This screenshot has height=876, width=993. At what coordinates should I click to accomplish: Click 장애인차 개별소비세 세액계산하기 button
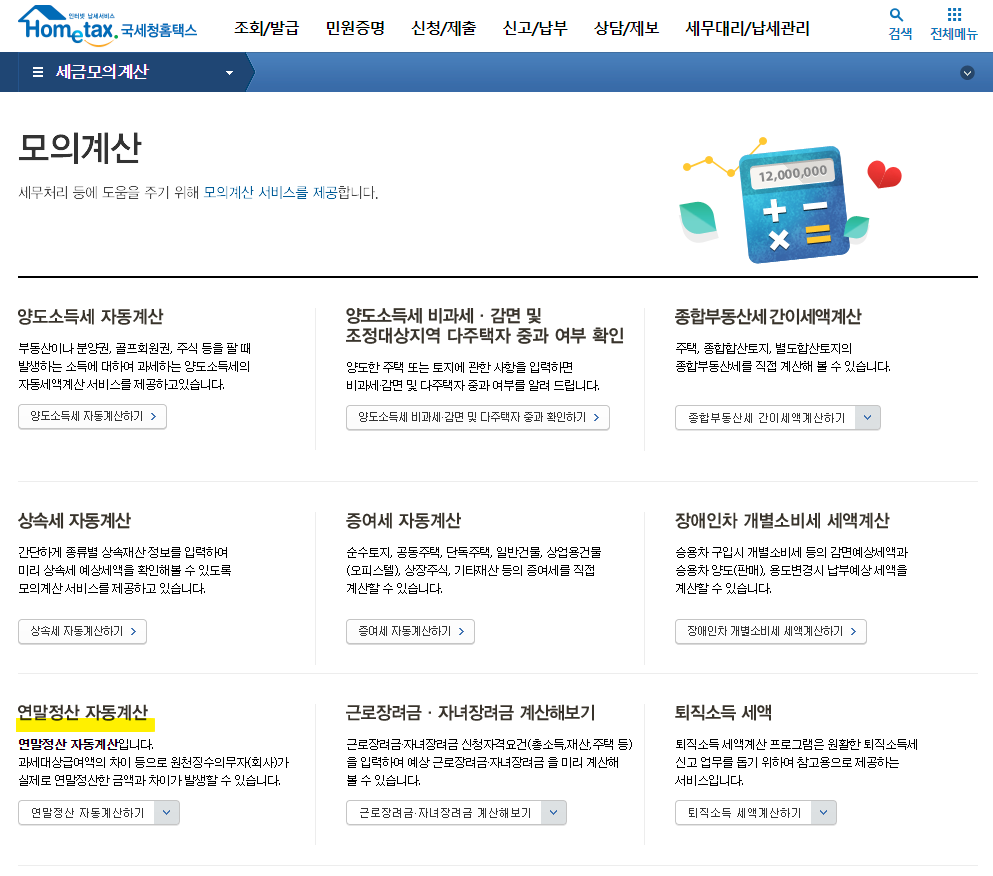pyautogui.click(x=770, y=631)
